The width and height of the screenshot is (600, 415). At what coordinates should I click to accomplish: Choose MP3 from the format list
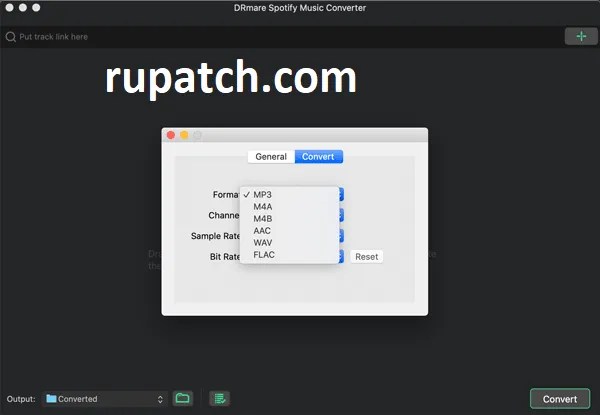pyautogui.click(x=289, y=195)
